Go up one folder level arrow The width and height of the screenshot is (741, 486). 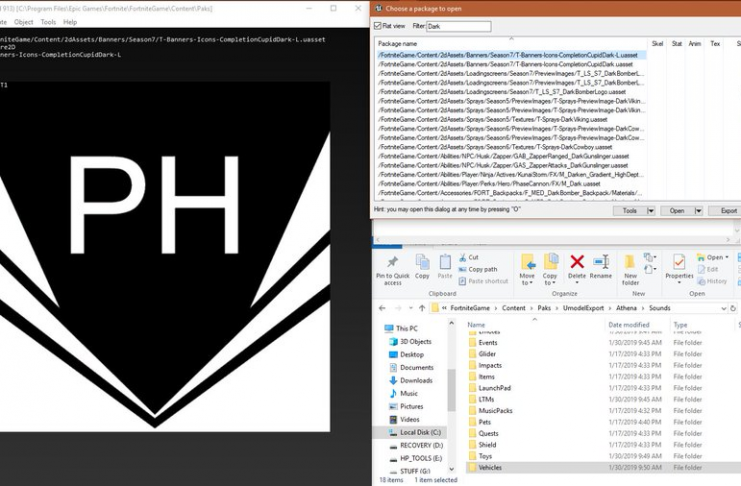[x=422, y=308]
